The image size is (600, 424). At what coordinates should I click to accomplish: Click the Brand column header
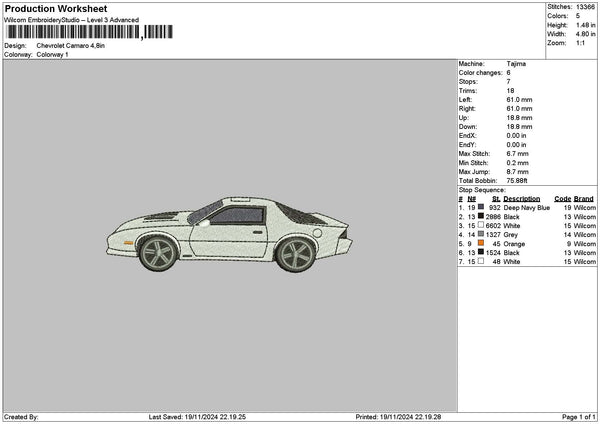point(585,198)
